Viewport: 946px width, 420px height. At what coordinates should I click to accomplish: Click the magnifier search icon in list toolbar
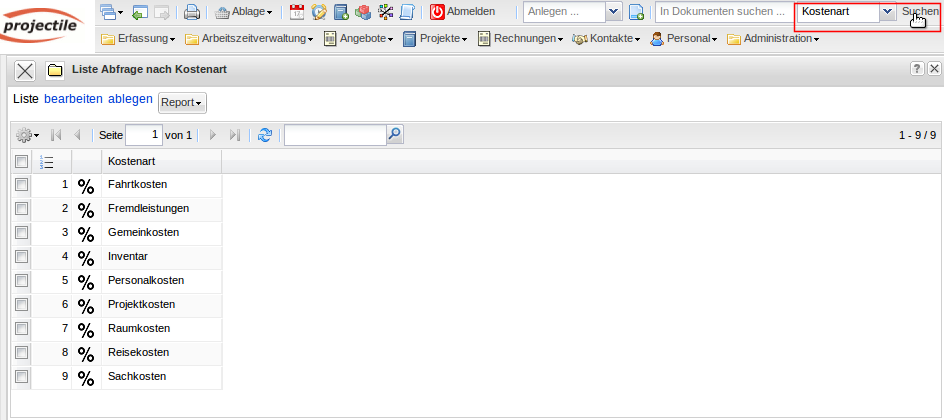395,135
